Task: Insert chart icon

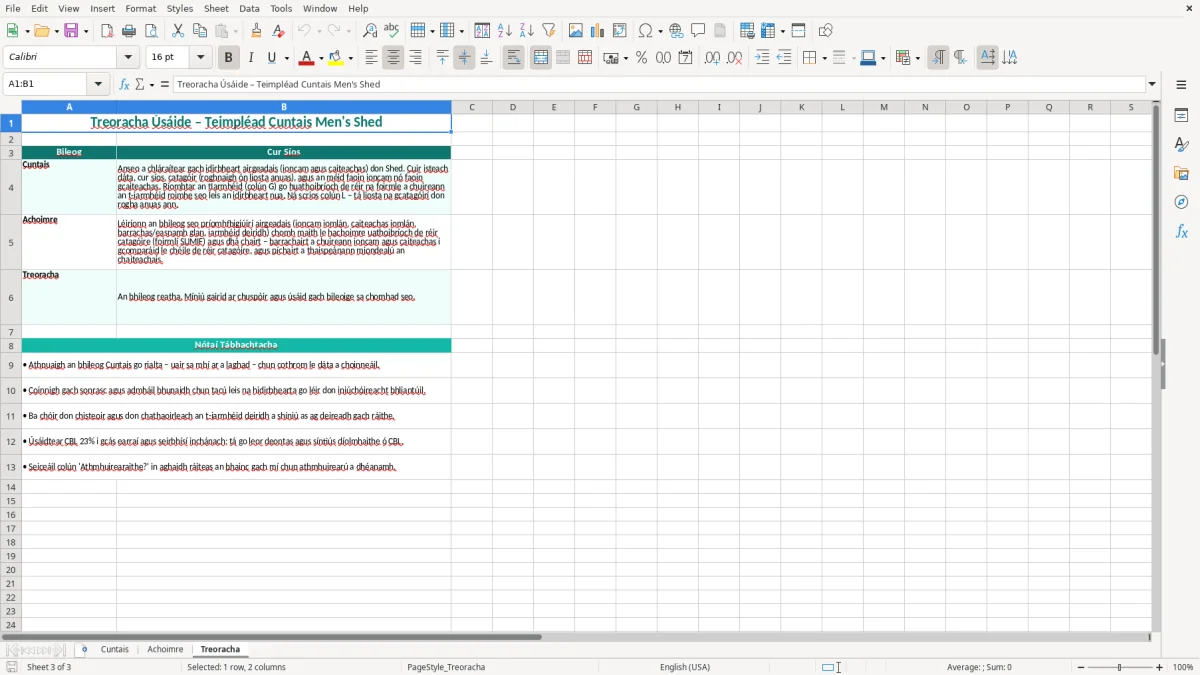Action: tap(598, 31)
